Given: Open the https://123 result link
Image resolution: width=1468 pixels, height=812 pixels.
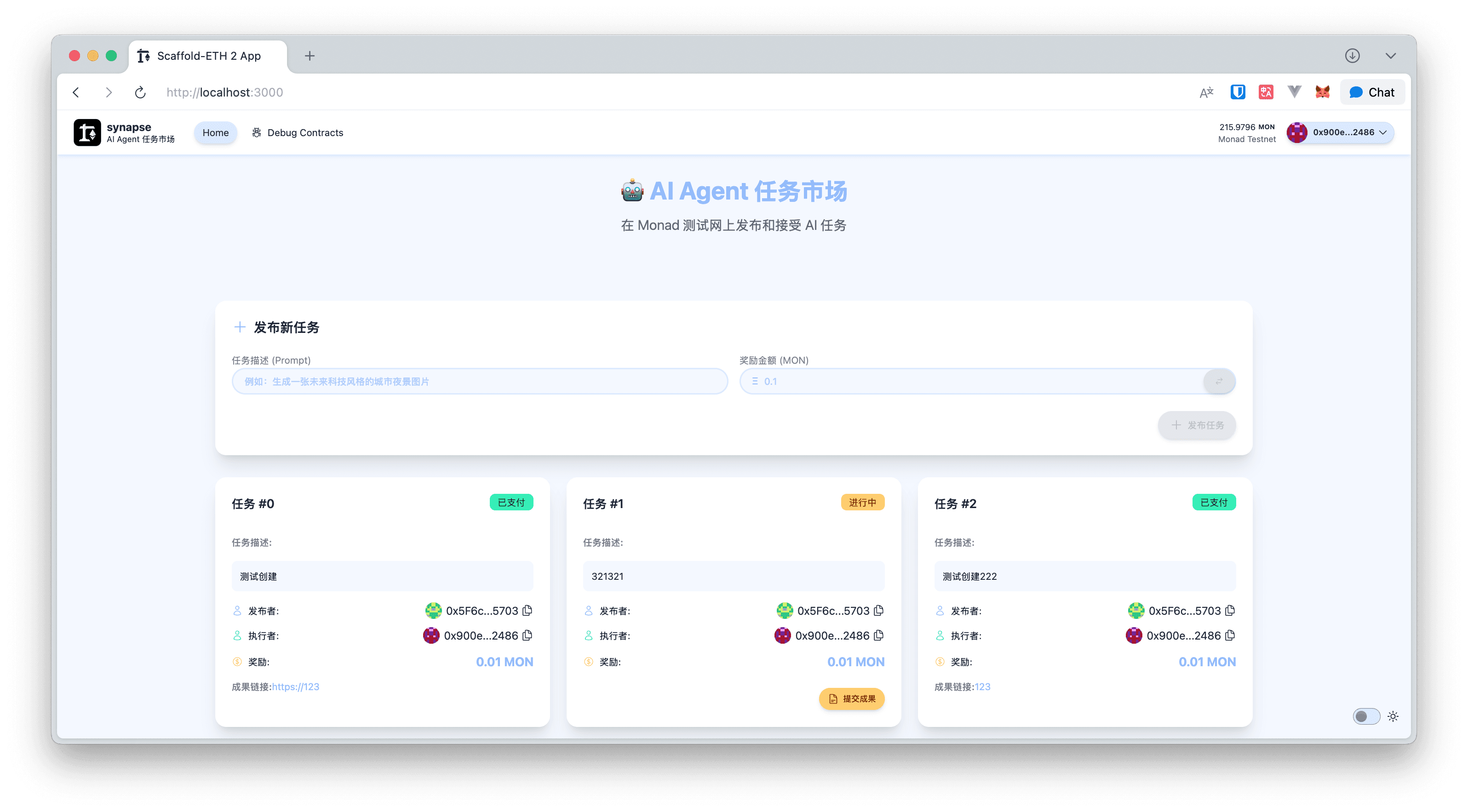Looking at the screenshot, I should click(x=295, y=686).
